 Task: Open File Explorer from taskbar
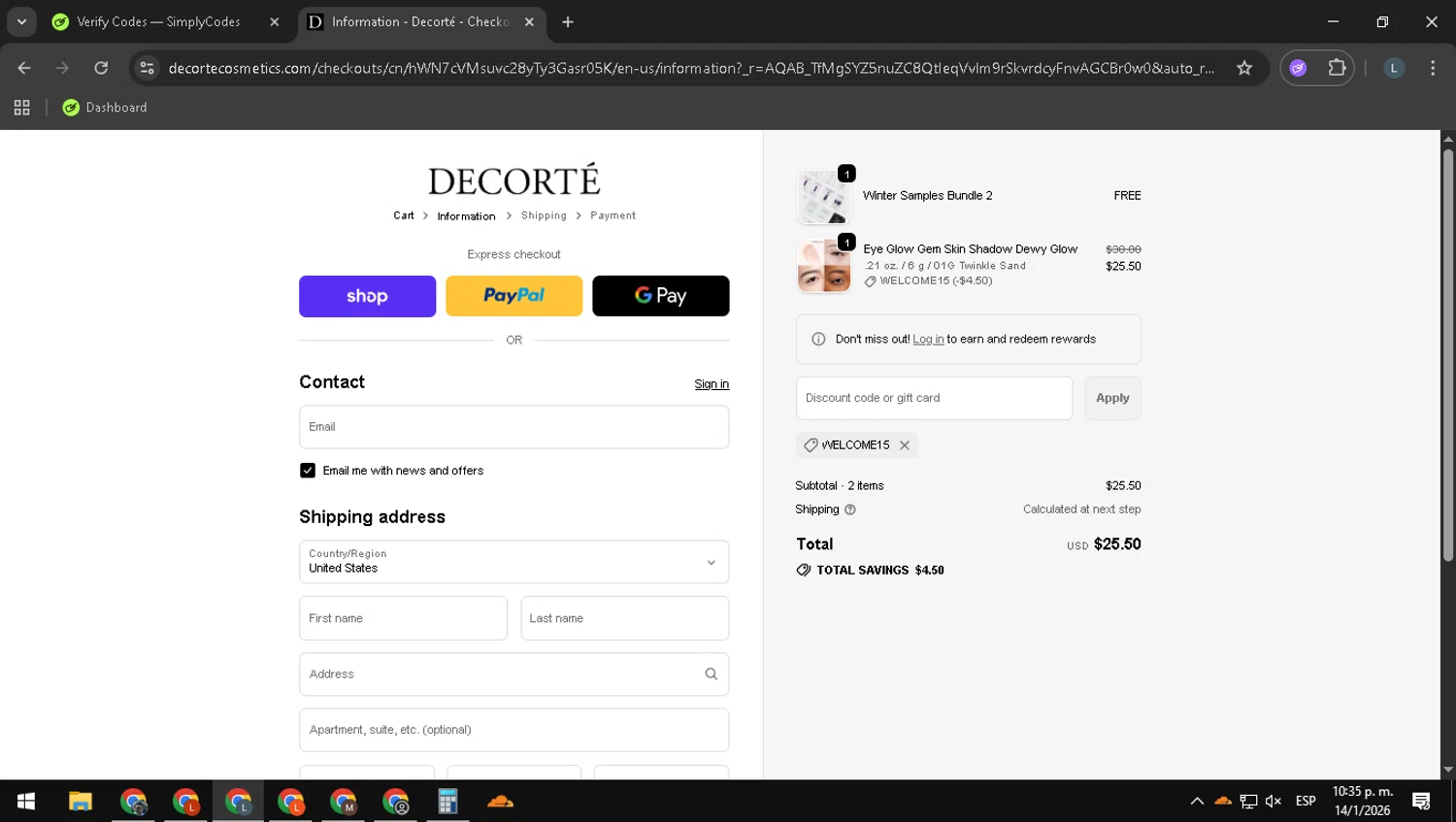[81, 802]
